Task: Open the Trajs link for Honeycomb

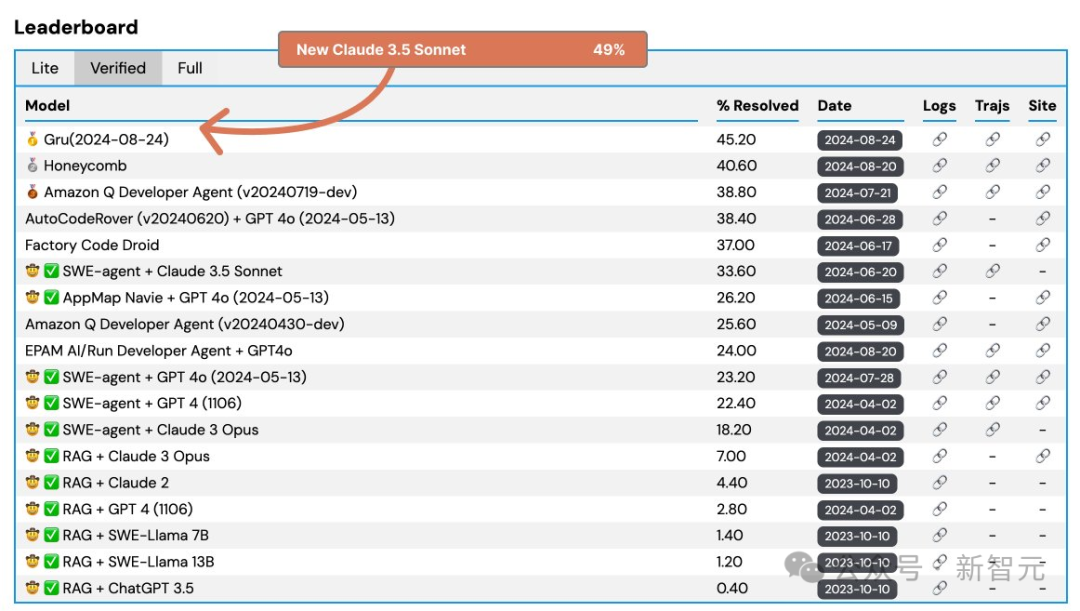Action: (993, 165)
